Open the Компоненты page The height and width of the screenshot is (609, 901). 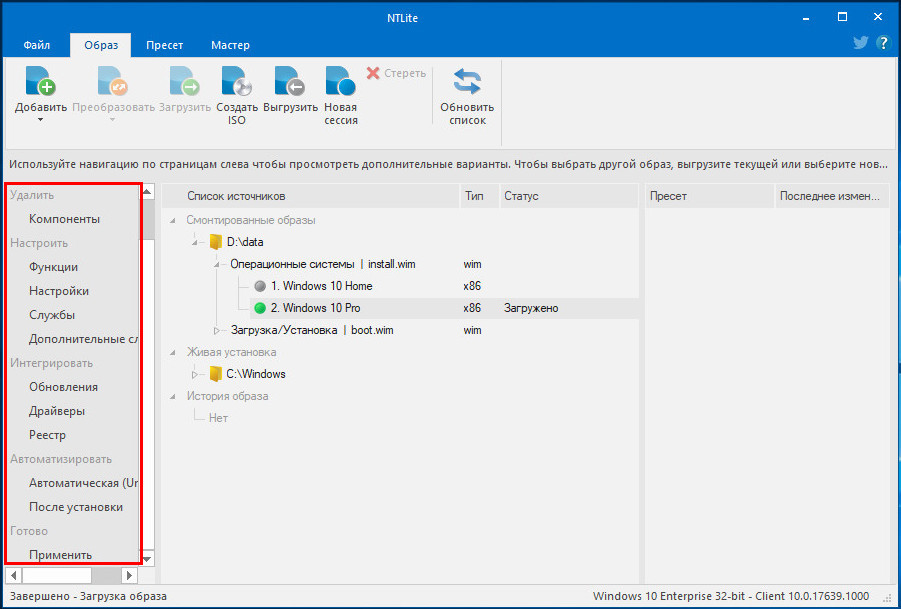(x=64, y=219)
